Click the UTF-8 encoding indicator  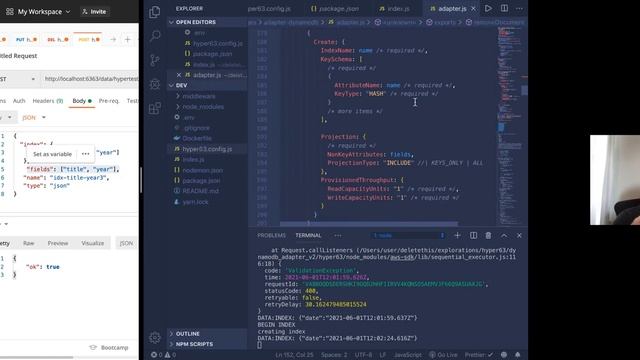click(363, 355)
